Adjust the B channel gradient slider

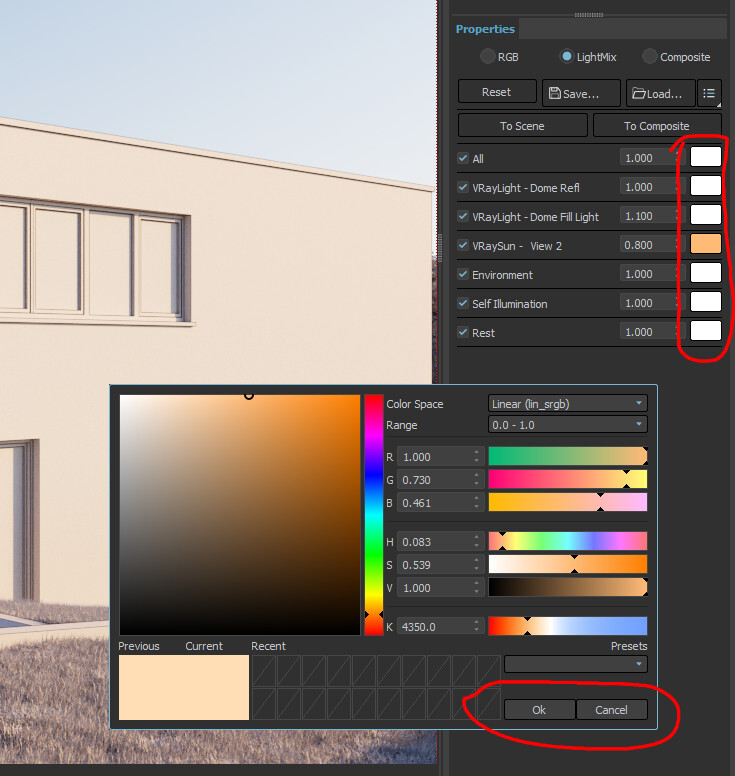click(x=568, y=502)
